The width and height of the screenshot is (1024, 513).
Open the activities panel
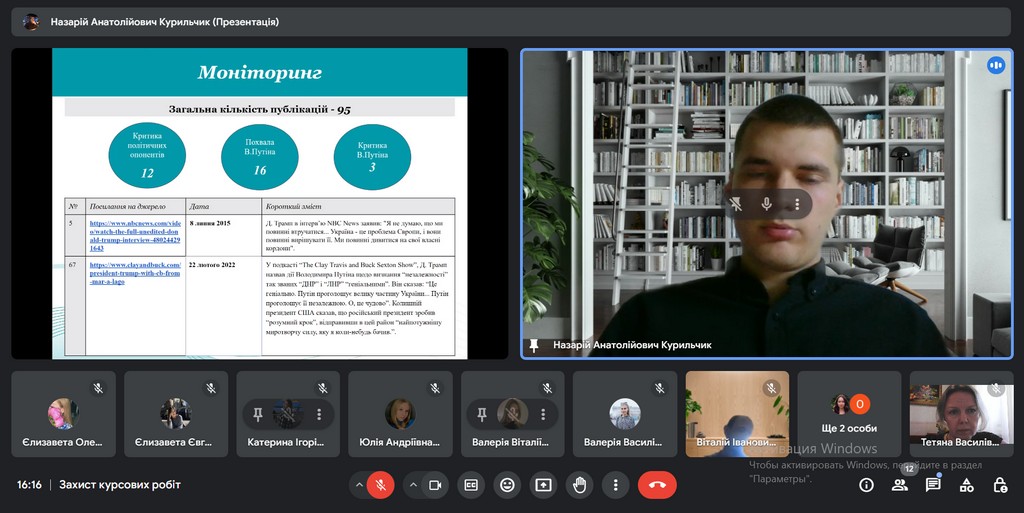pyautogui.click(x=967, y=485)
